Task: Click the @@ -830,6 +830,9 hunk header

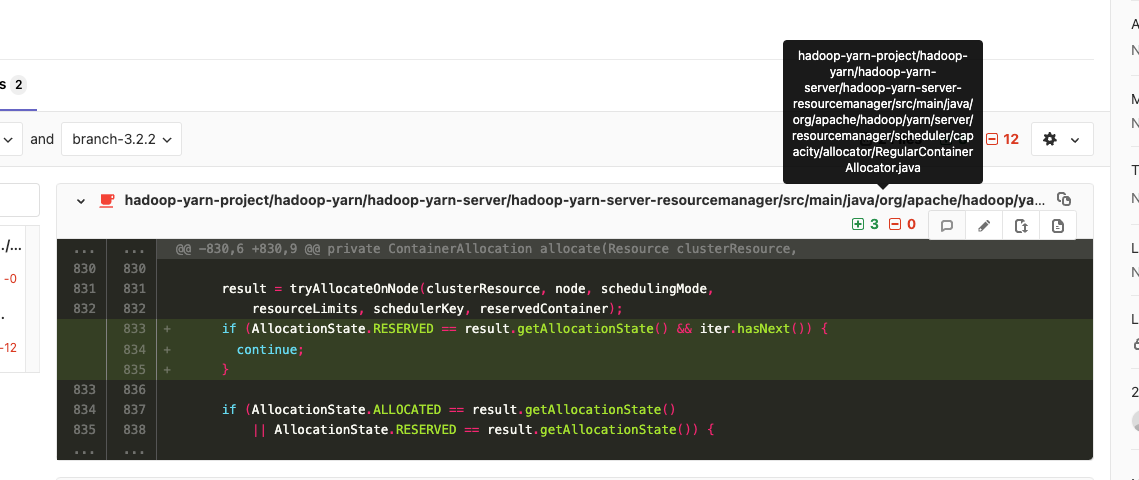Action: click(x=486, y=249)
